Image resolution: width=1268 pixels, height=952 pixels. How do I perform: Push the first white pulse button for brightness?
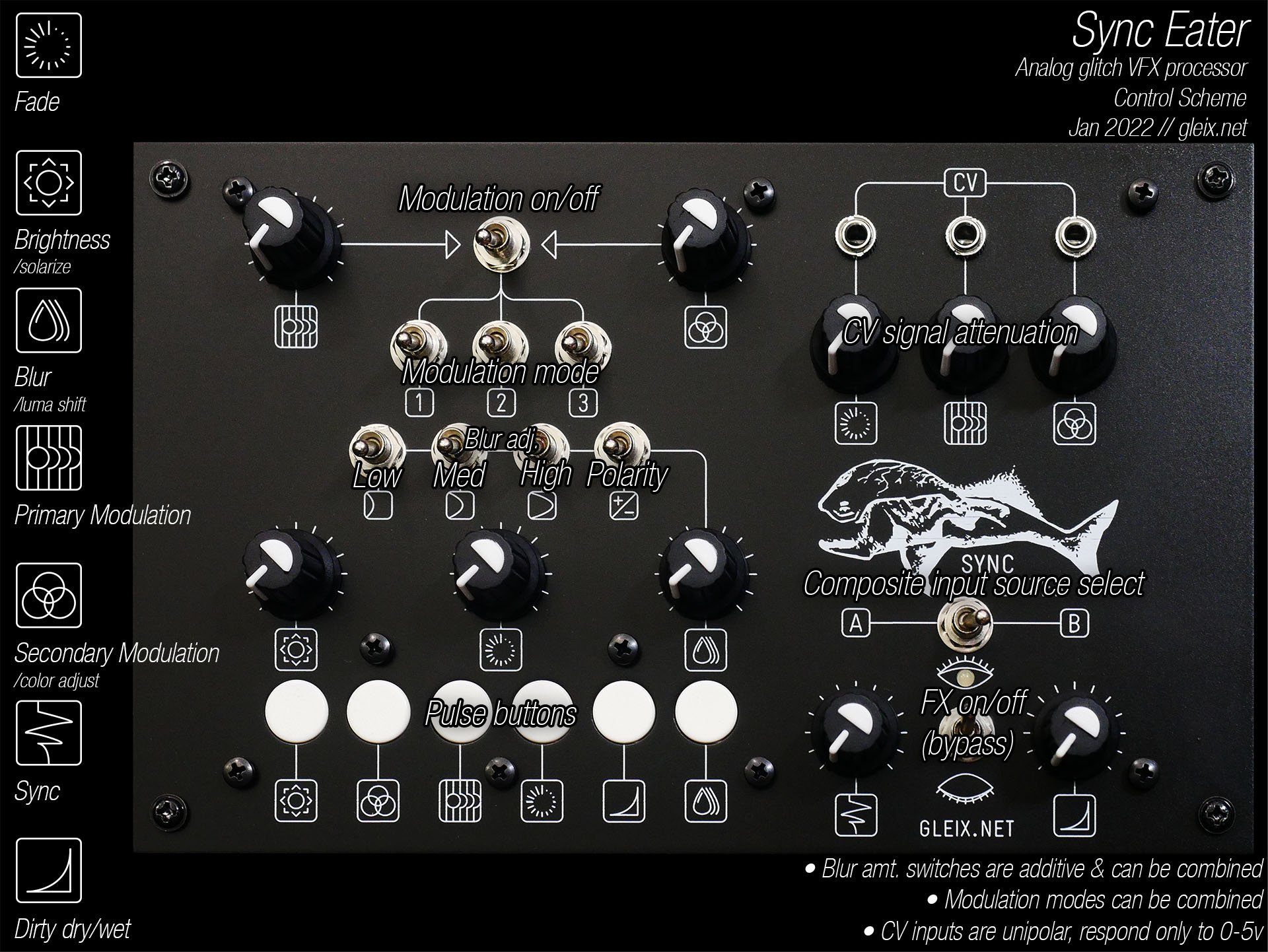(x=297, y=712)
